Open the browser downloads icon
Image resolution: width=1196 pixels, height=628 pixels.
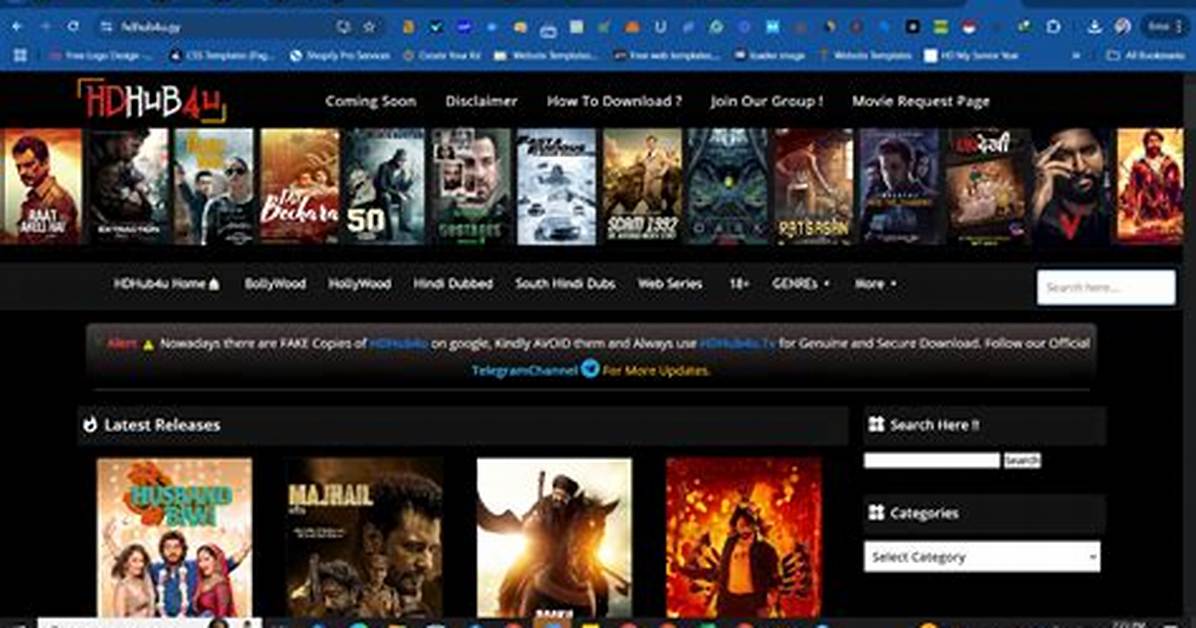point(1095,27)
